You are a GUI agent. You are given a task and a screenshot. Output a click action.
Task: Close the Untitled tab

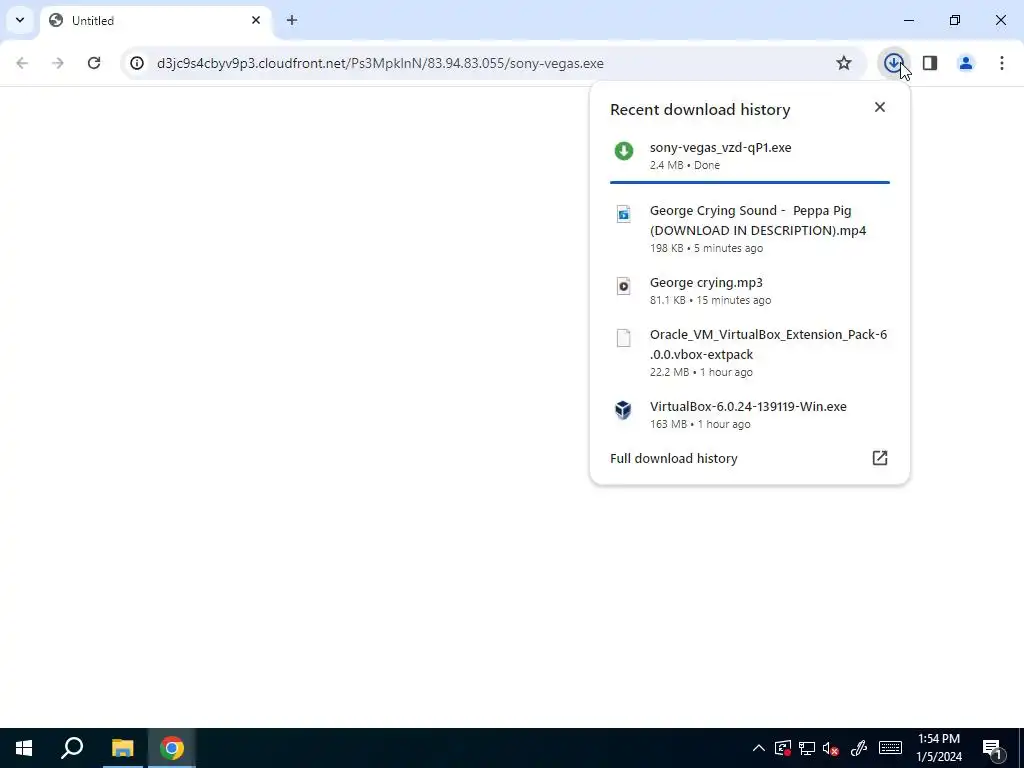point(256,20)
